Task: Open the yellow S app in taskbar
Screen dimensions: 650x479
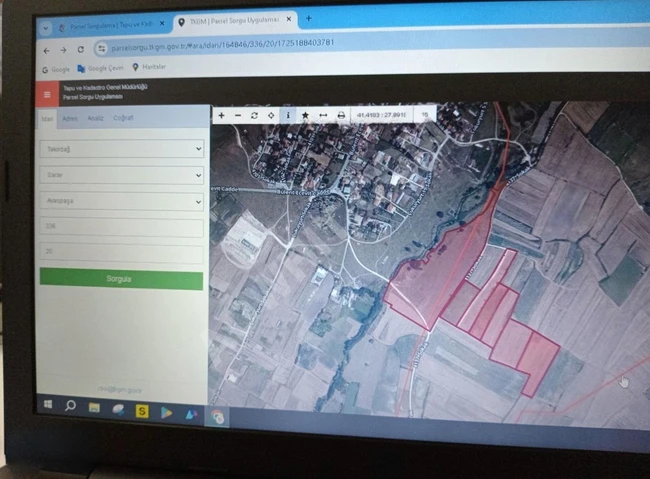Action: (x=142, y=411)
